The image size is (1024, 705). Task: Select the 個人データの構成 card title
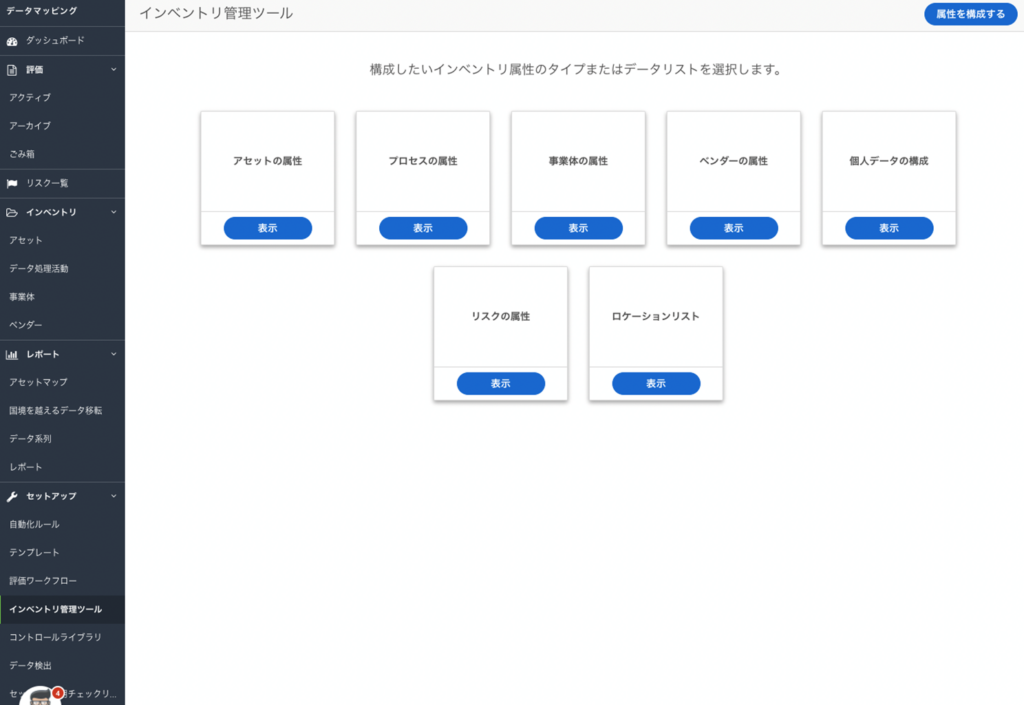pyautogui.click(x=888, y=161)
